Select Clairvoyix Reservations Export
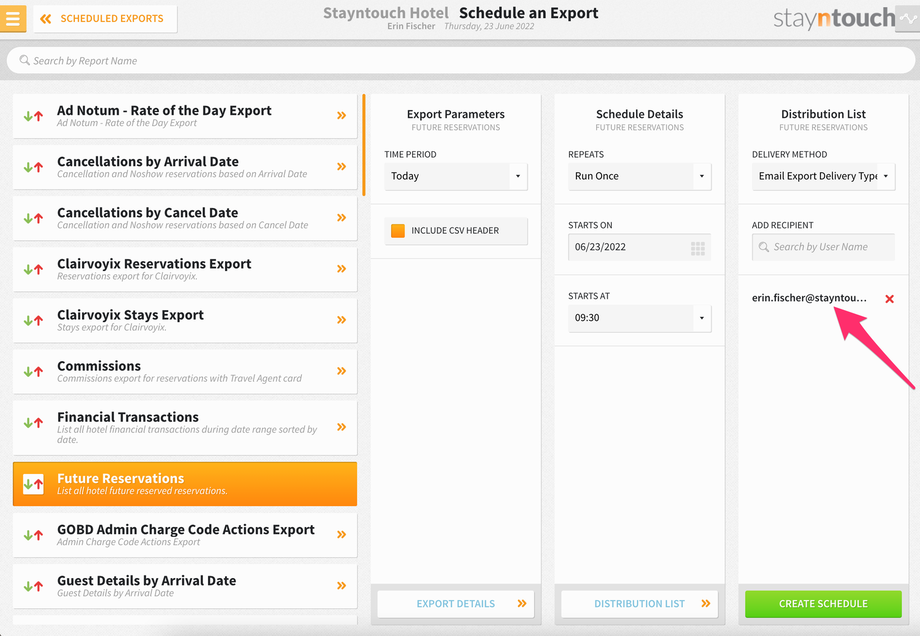The height and width of the screenshot is (636, 920). [x=185, y=269]
